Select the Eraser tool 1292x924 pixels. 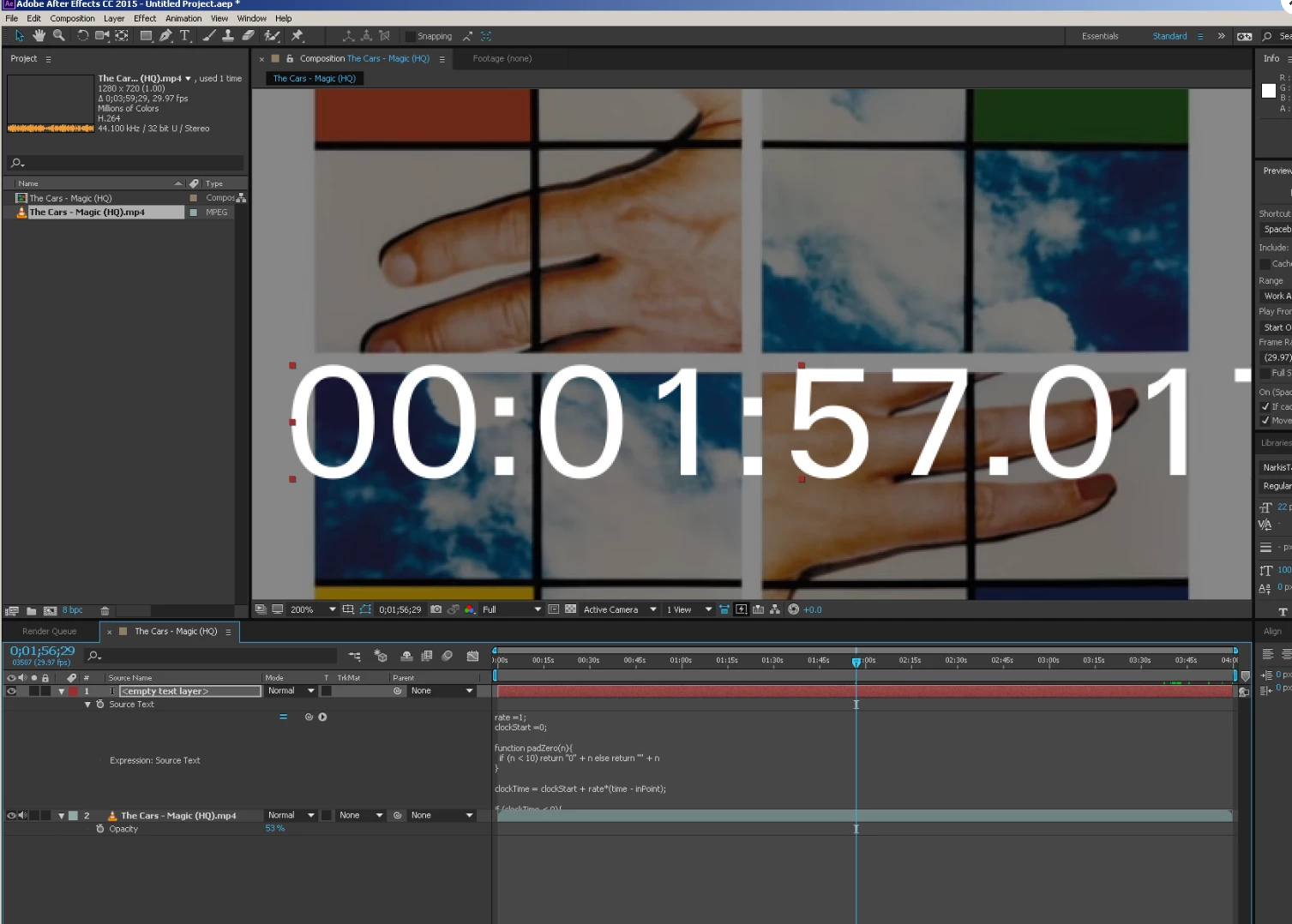(x=248, y=36)
